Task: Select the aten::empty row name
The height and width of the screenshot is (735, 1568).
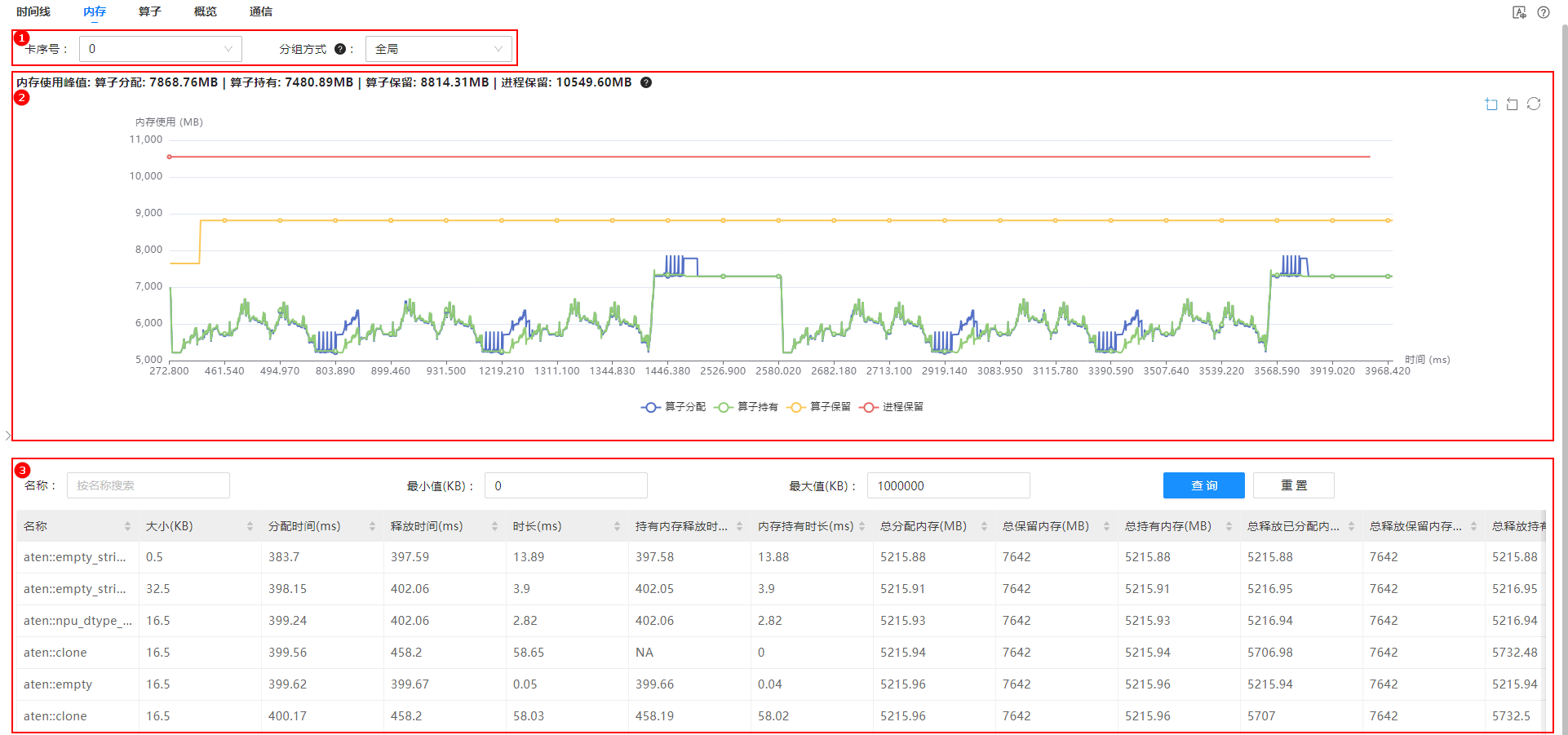Action: [58, 684]
